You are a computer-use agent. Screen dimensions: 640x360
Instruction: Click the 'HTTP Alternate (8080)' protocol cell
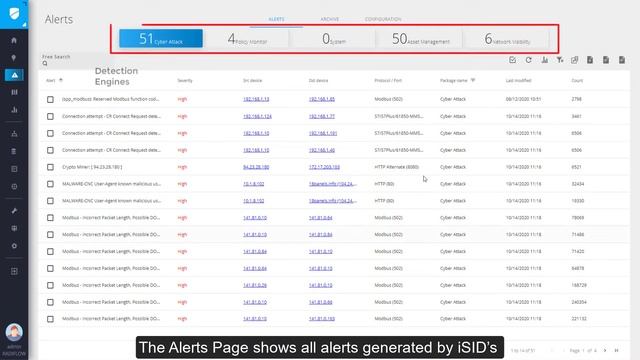[x=396, y=167]
